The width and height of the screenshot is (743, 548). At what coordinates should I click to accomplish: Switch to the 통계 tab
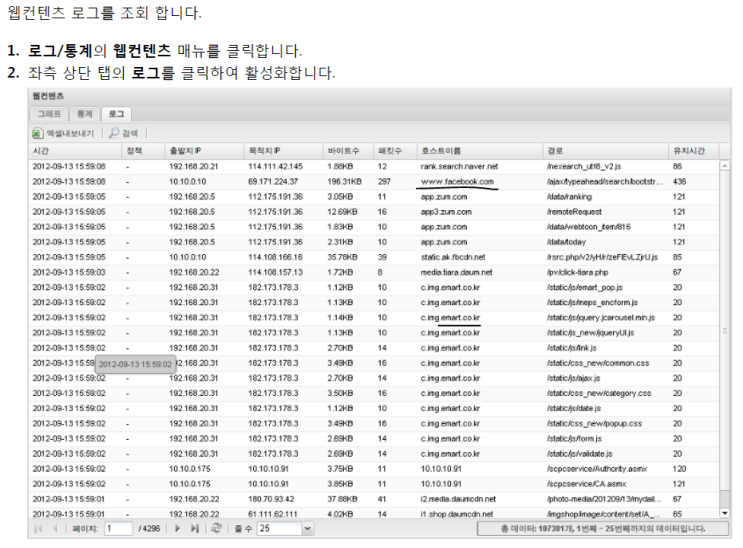[x=84, y=114]
